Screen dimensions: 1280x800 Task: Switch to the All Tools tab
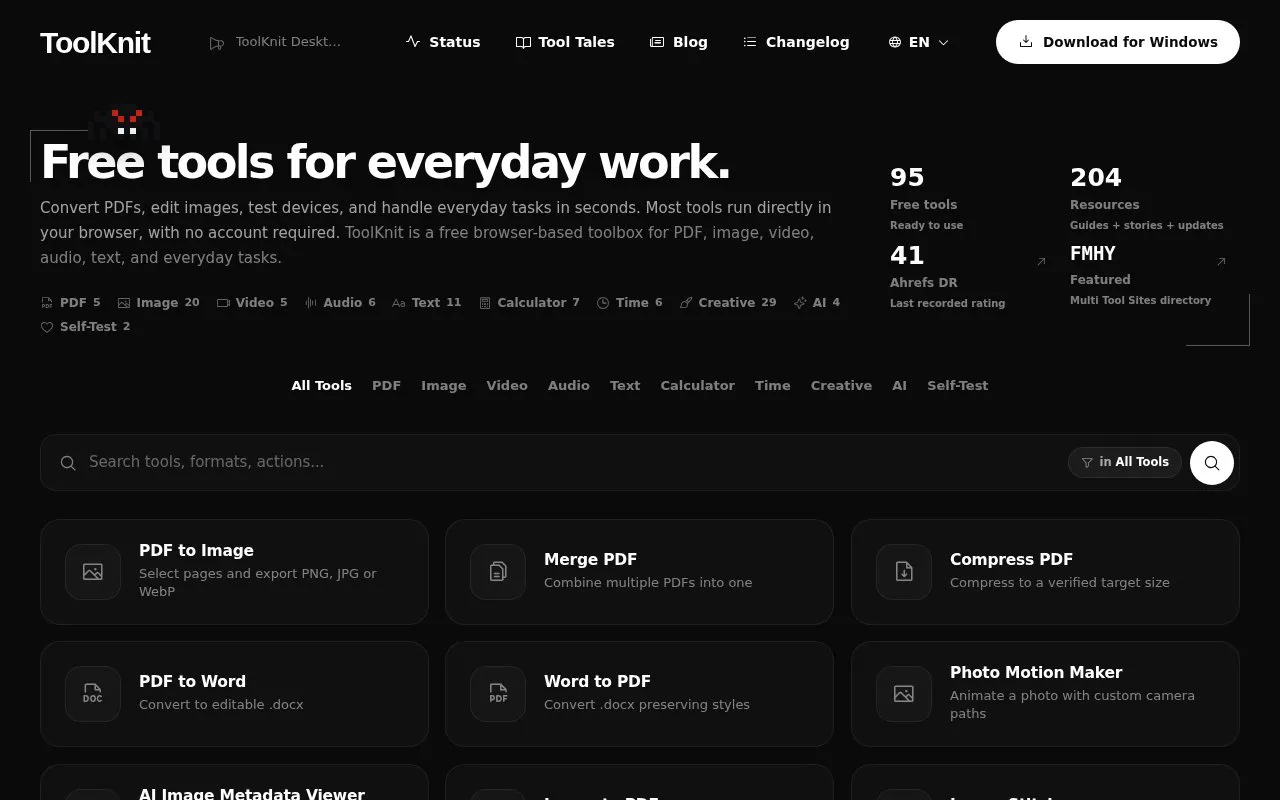point(322,385)
